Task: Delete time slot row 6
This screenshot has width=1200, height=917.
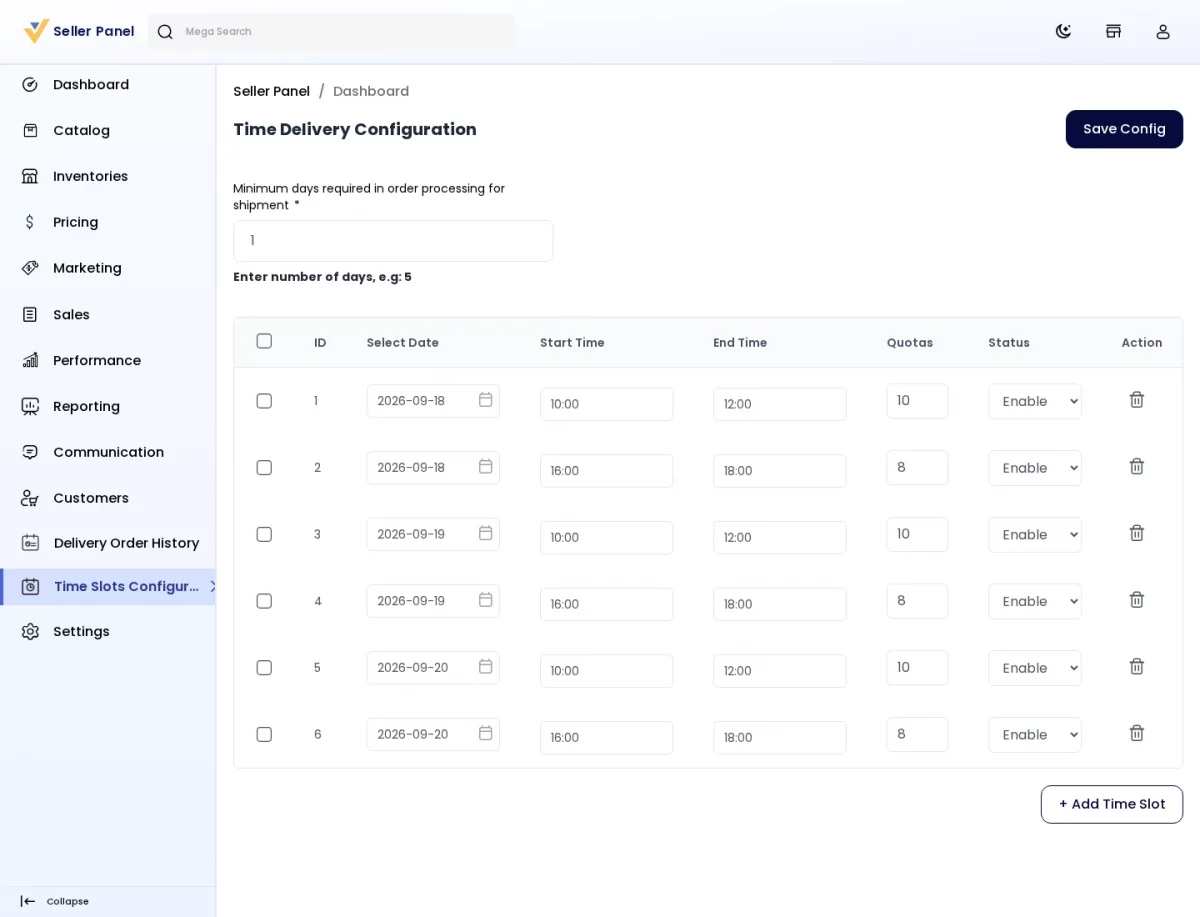Action: coord(1137,733)
